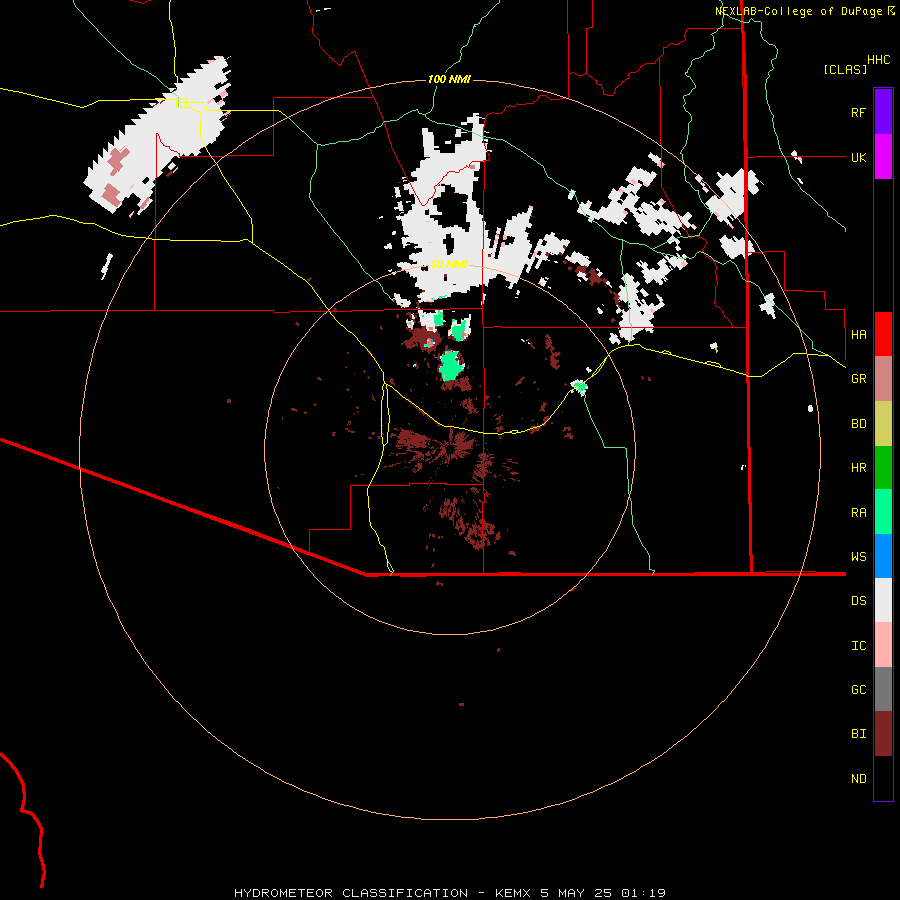Image resolution: width=900 pixels, height=900 pixels.
Task: Click the NEXLAB-College of DuPage credit
Action: 798,11
